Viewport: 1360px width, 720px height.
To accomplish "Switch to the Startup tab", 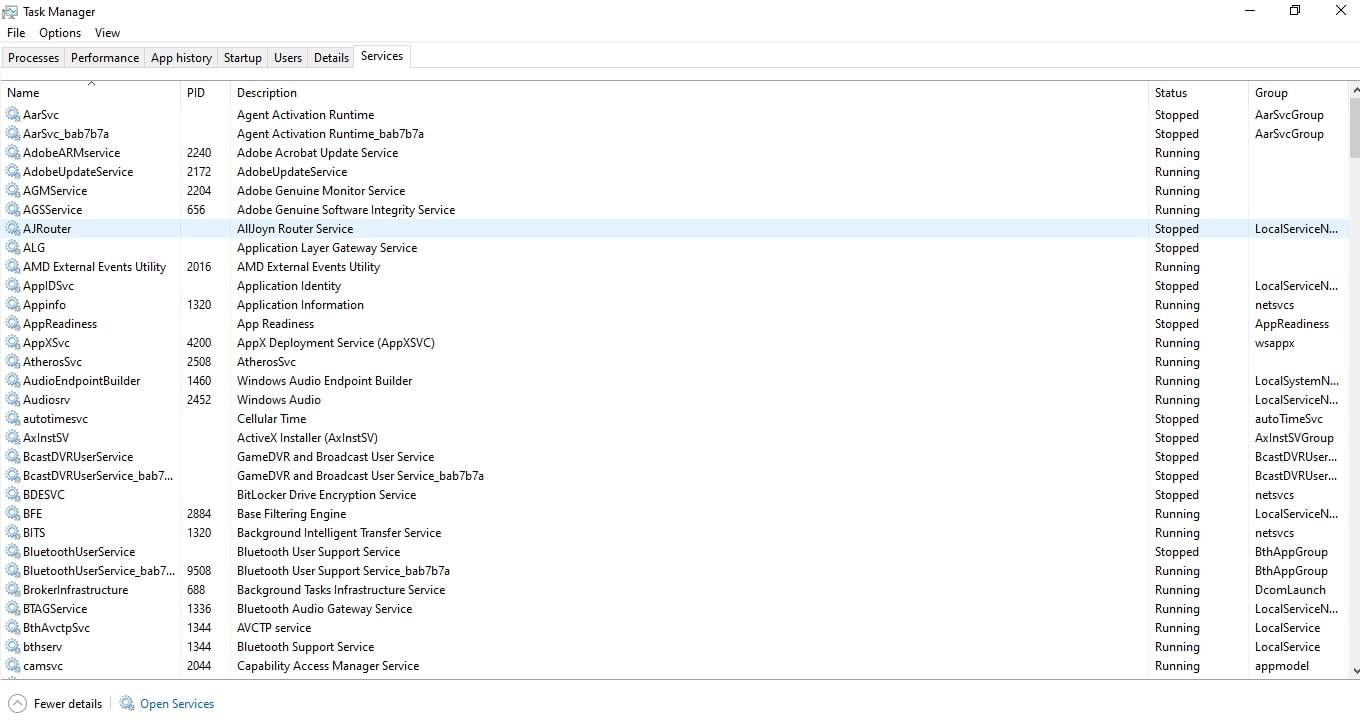I will click(242, 57).
